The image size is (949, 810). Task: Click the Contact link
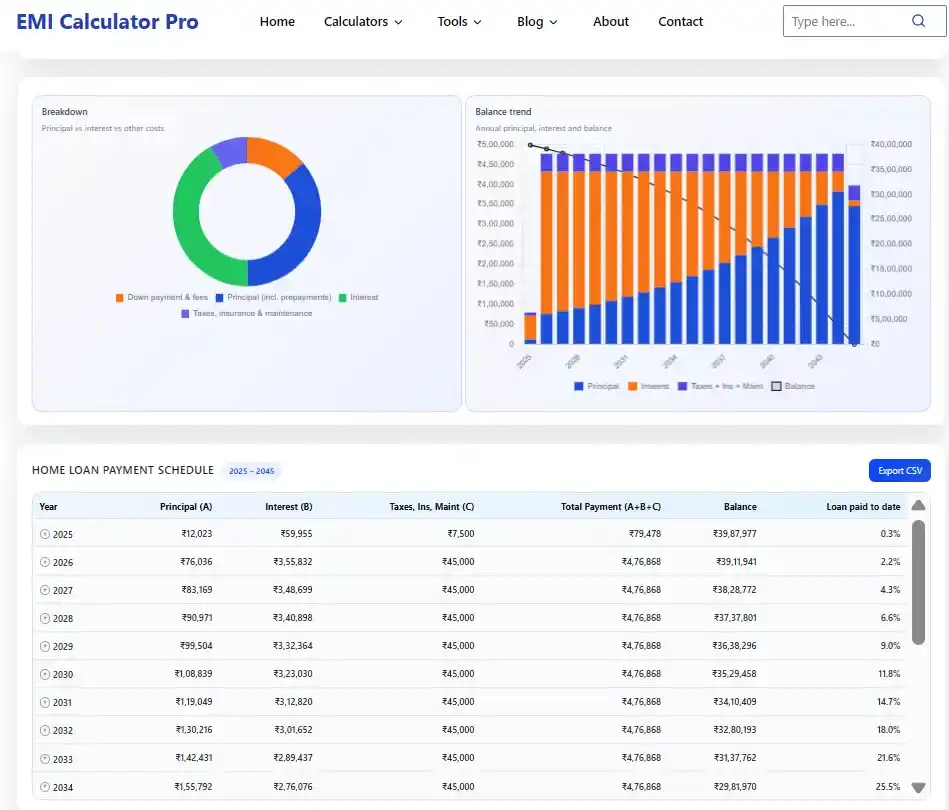coord(680,21)
